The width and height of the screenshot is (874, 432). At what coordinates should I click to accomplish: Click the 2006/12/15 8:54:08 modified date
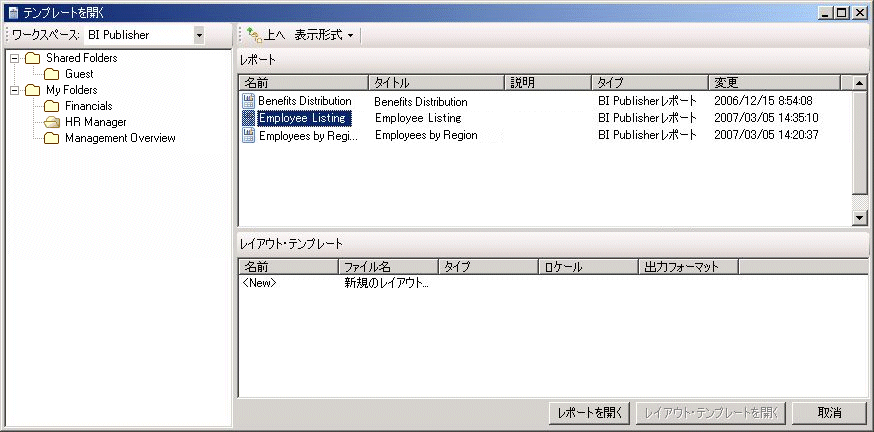pyautogui.click(x=763, y=101)
